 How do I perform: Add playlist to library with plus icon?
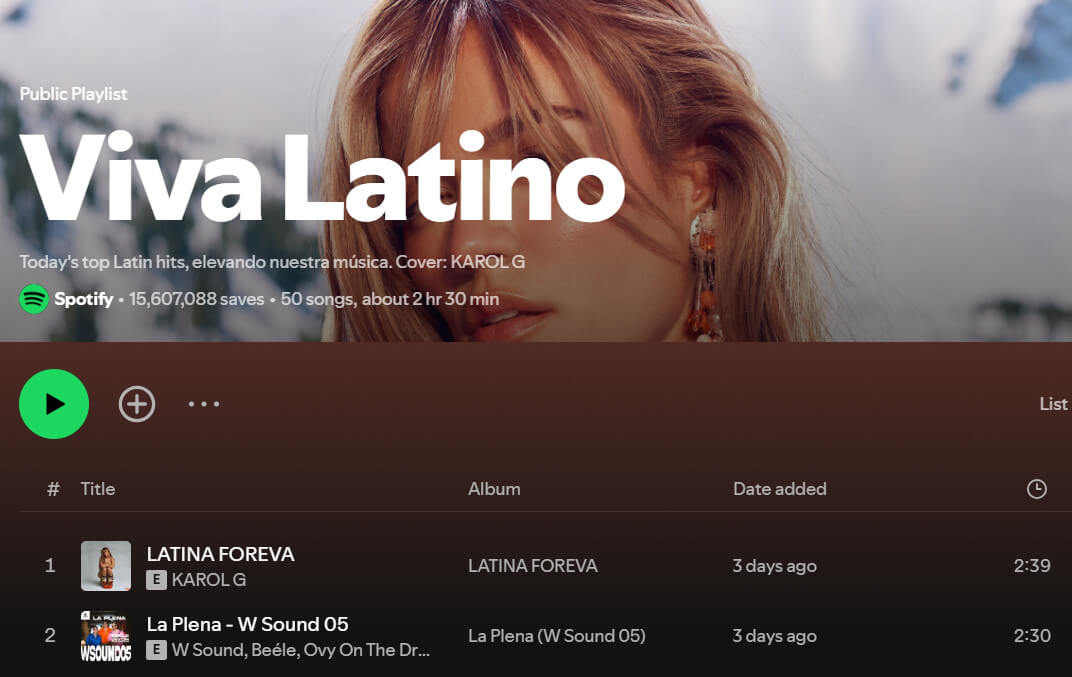[x=137, y=404]
